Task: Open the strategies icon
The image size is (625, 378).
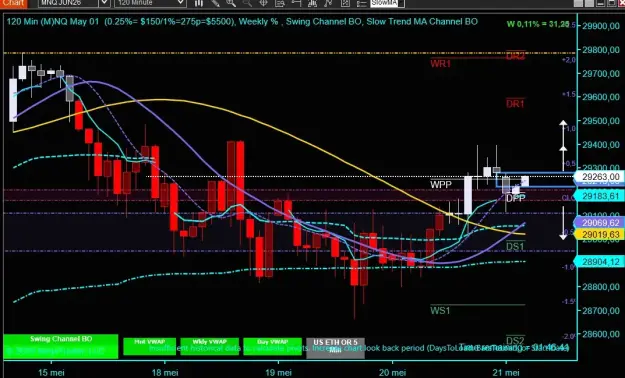Action: coord(328,4)
